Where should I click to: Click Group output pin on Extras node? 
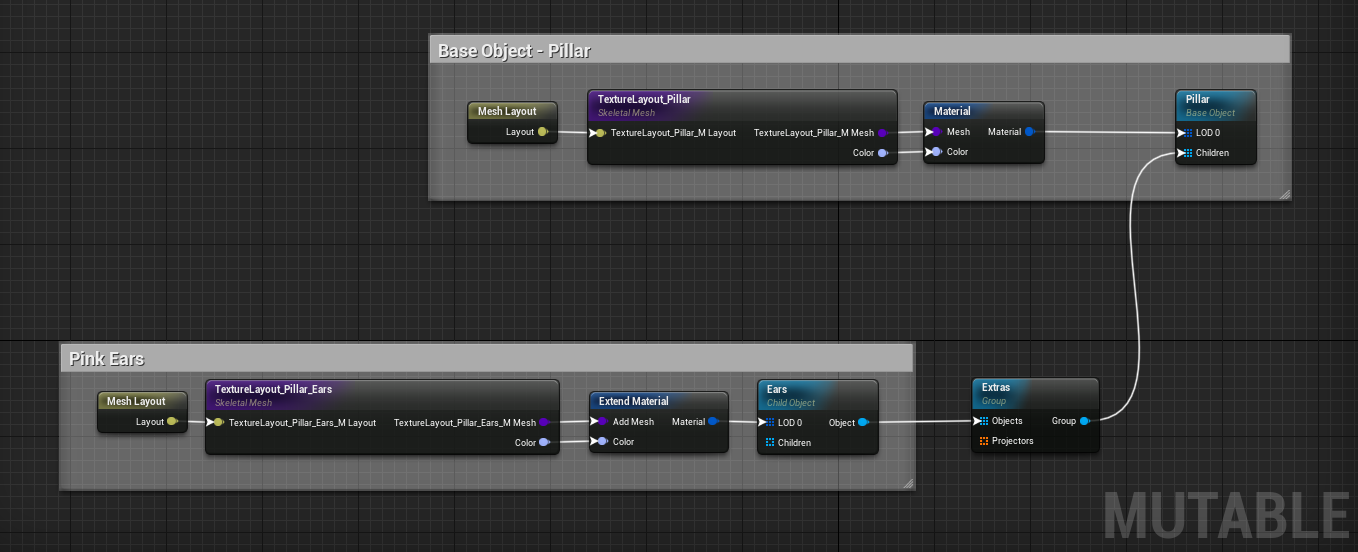(1084, 421)
